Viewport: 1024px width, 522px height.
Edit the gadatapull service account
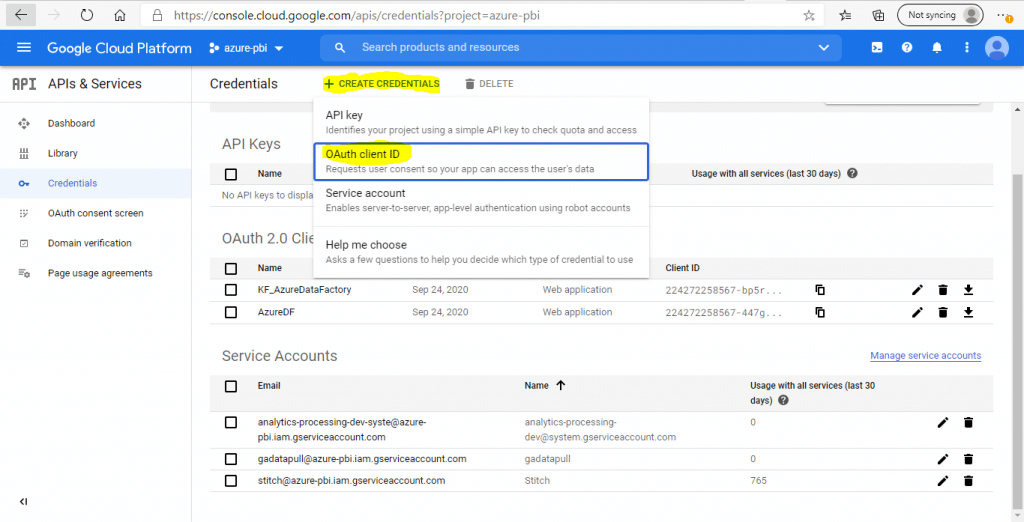[x=943, y=459]
